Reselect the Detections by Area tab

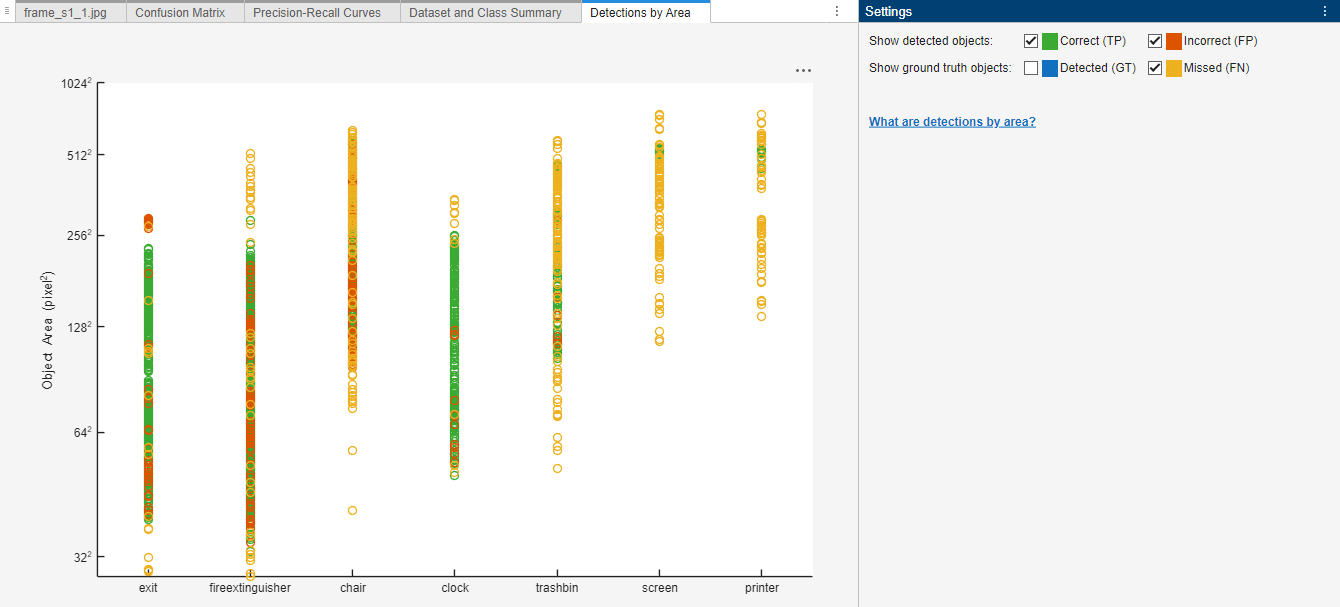click(x=645, y=12)
